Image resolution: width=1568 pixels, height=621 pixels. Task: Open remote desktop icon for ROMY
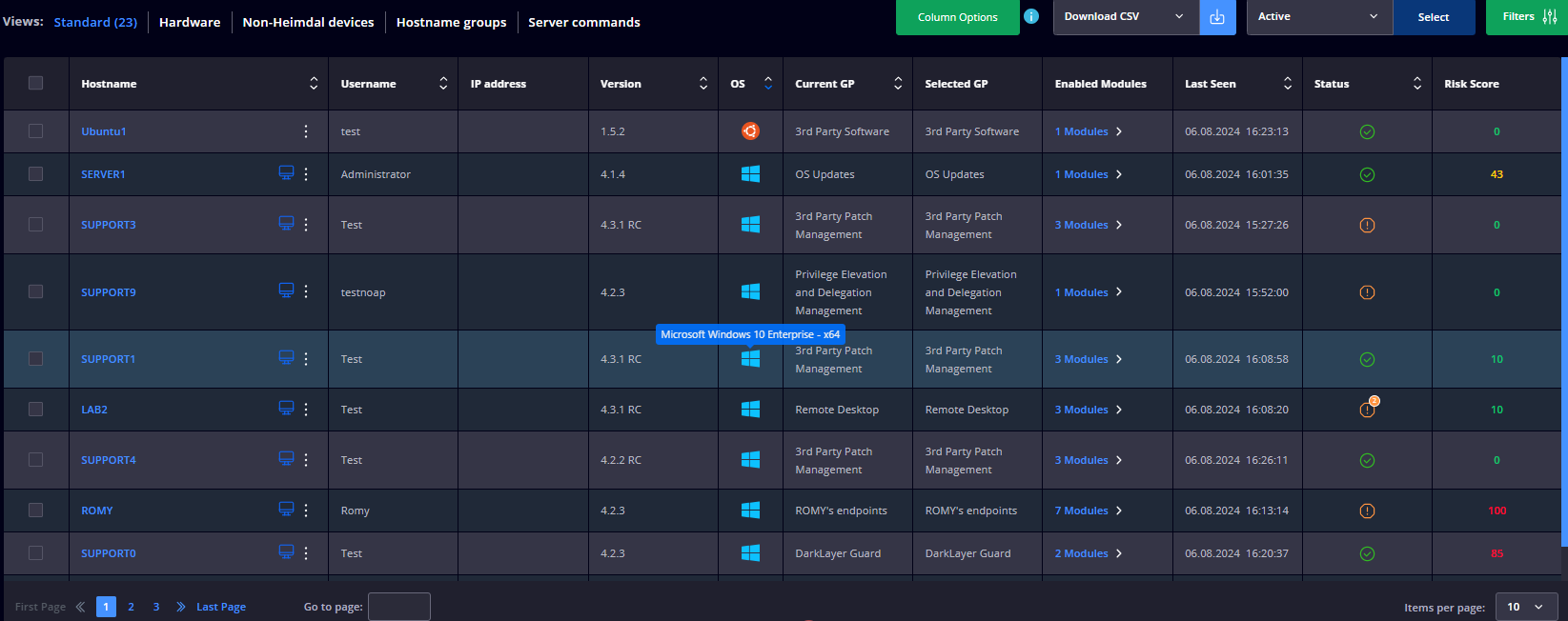coord(286,509)
